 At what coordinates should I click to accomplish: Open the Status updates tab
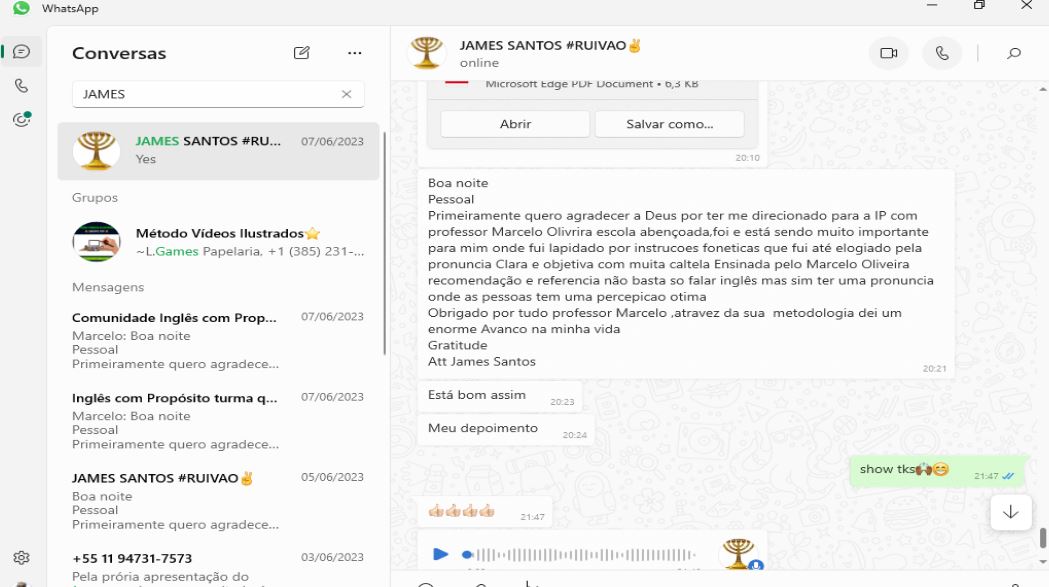[21, 120]
